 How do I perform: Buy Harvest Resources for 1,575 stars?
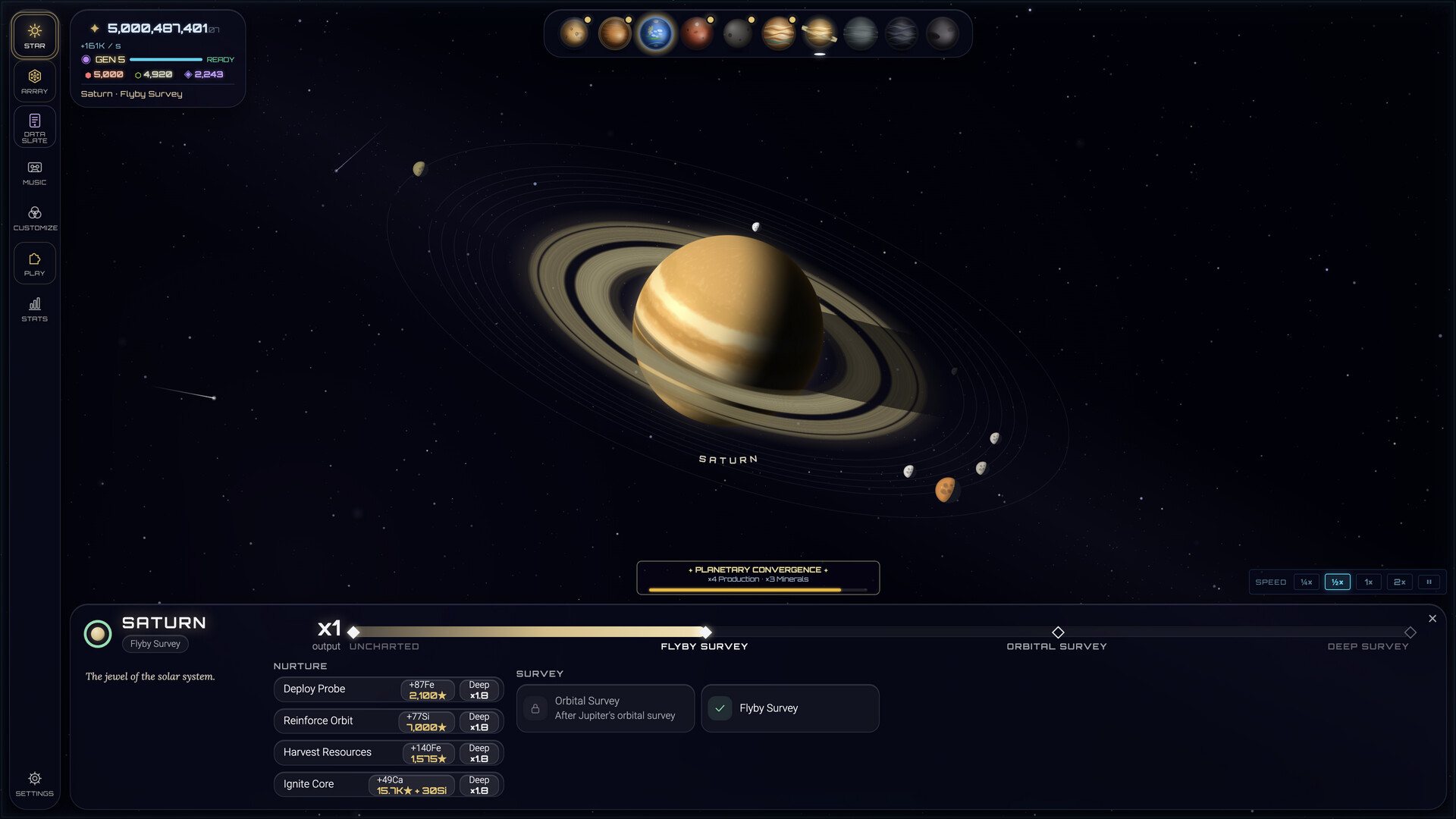pos(428,753)
